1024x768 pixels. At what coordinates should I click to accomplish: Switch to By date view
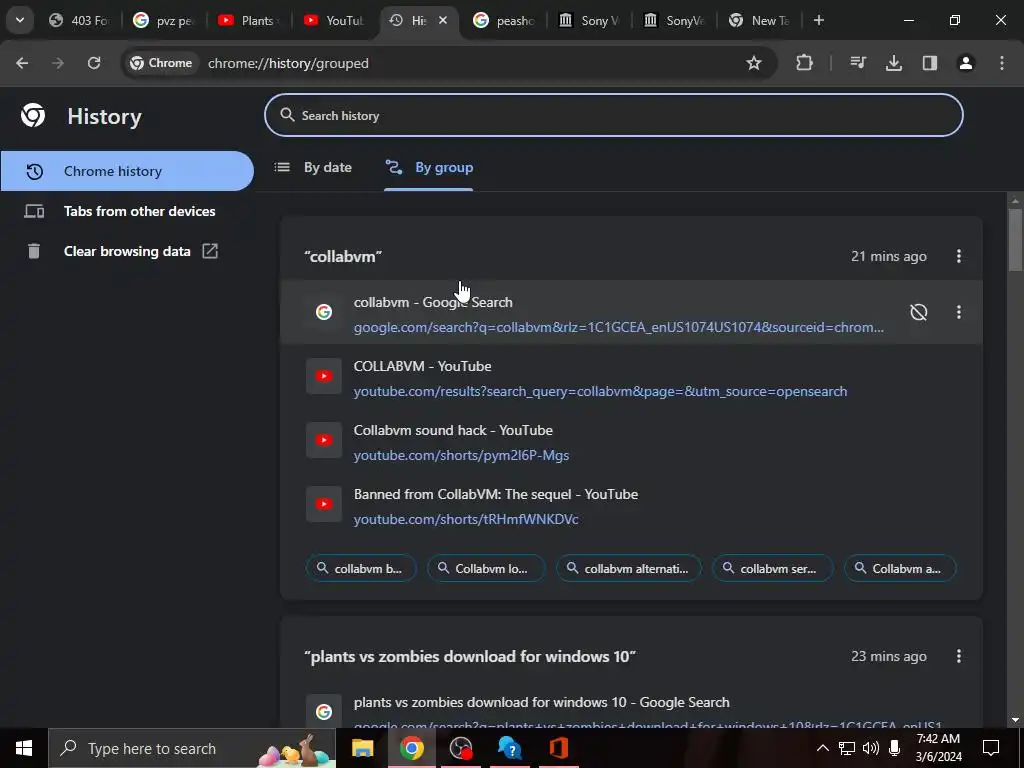(313, 167)
